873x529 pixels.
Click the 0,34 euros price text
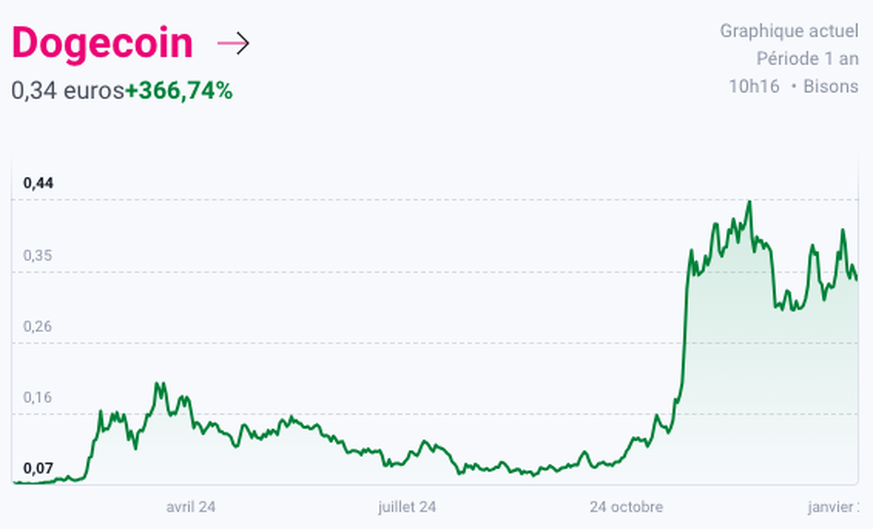tap(67, 91)
